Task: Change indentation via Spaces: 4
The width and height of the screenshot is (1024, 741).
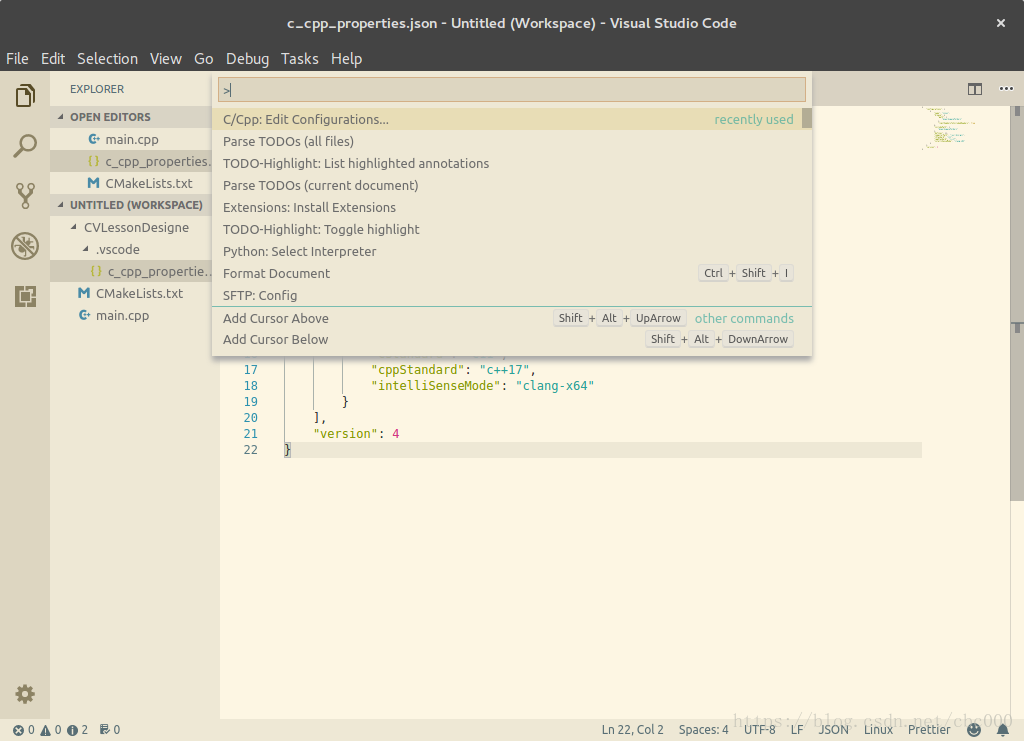Action: point(703,730)
